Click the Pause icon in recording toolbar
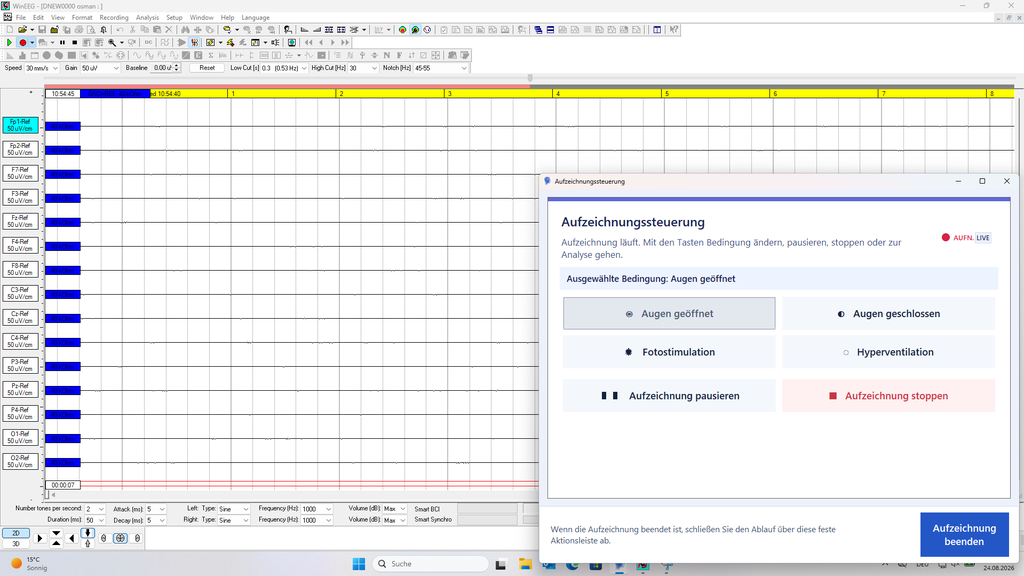The width and height of the screenshot is (1024, 576). coord(63,42)
